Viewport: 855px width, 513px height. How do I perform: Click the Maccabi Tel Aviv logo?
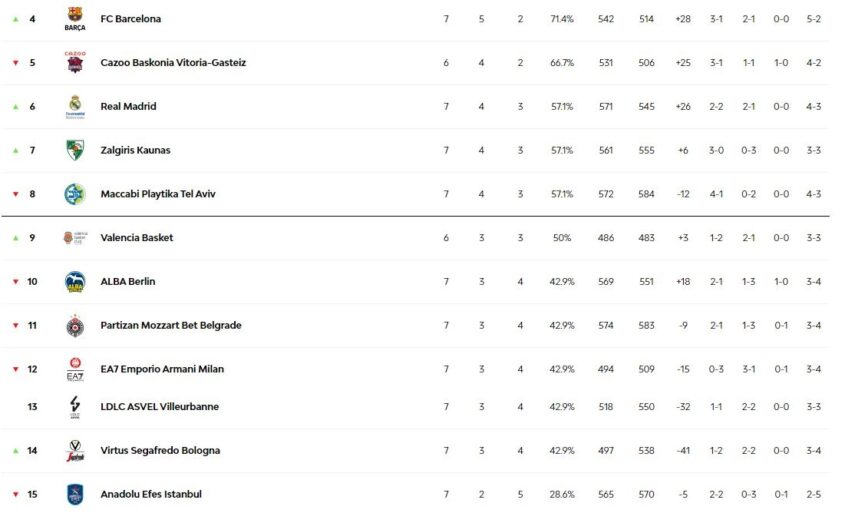75,194
